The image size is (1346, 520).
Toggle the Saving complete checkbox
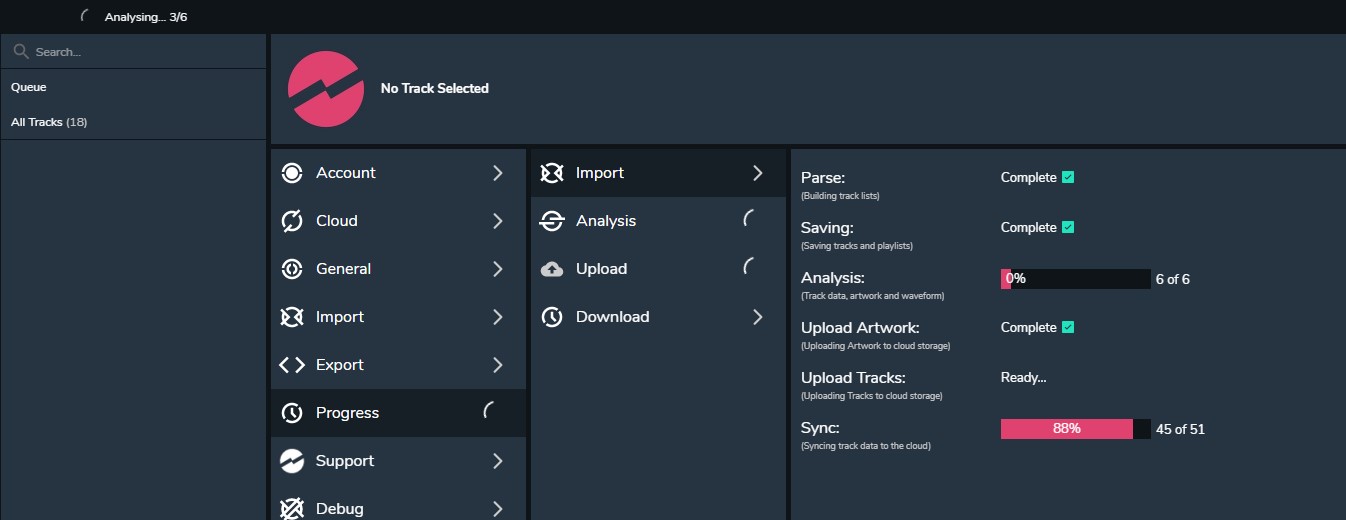(1068, 228)
